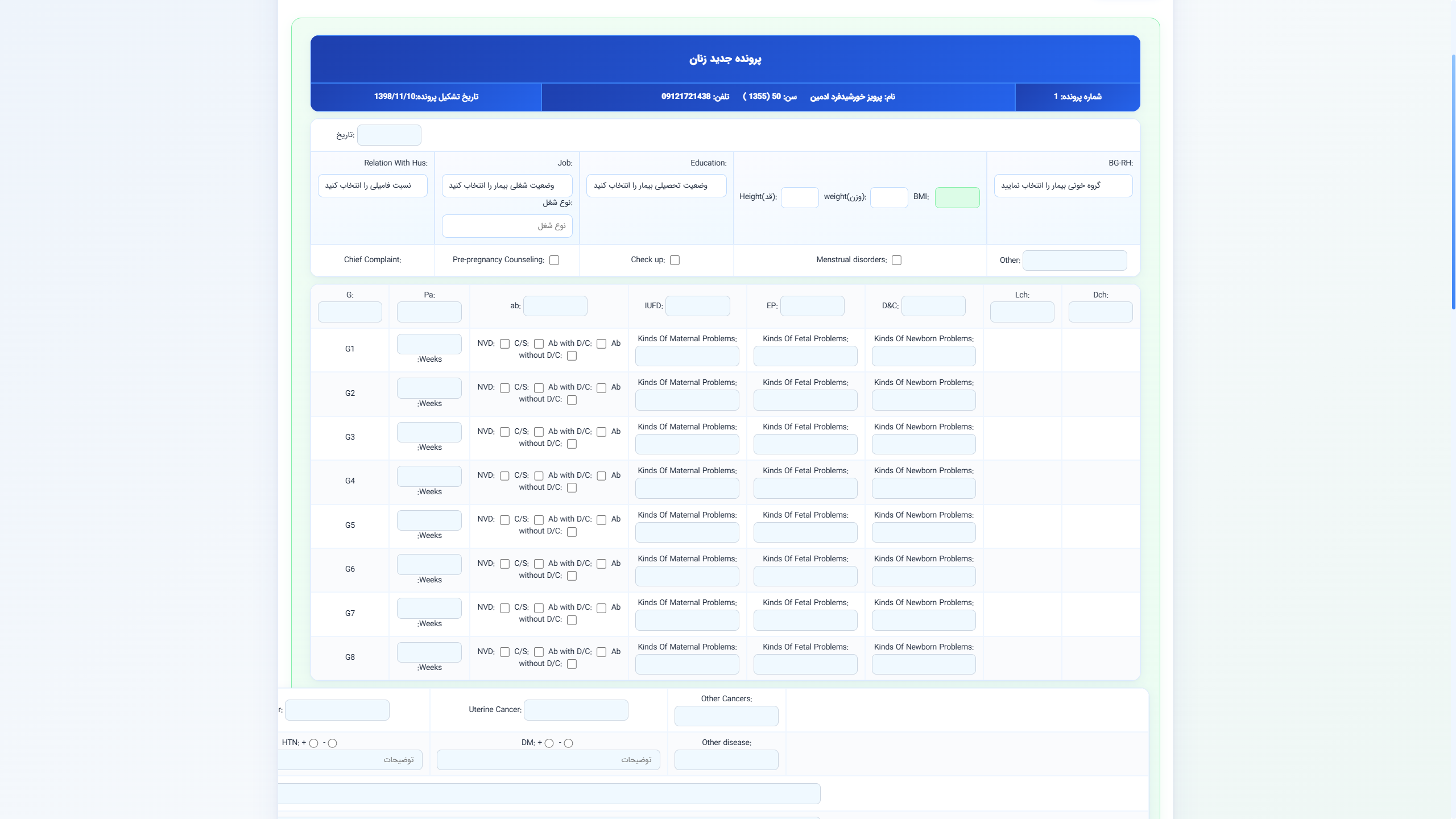Check the Pre-pregnancy Counseling checkbox
The width and height of the screenshot is (1456, 819).
554,260
